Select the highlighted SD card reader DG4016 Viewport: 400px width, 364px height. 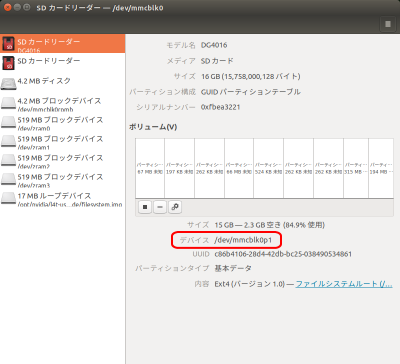(62, 44)
